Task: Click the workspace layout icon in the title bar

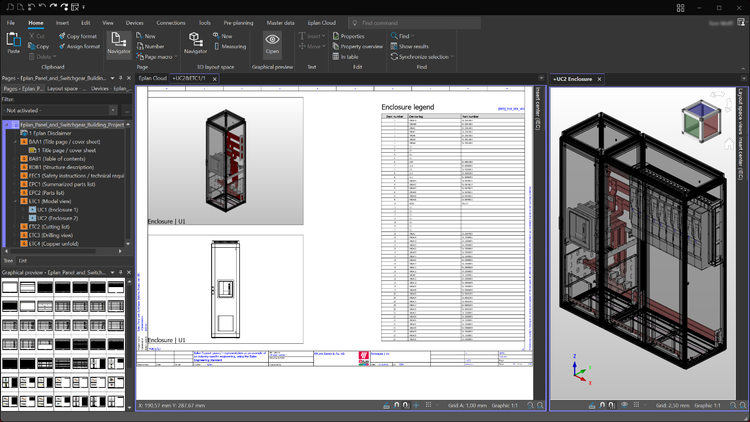Action: (680, 8)
